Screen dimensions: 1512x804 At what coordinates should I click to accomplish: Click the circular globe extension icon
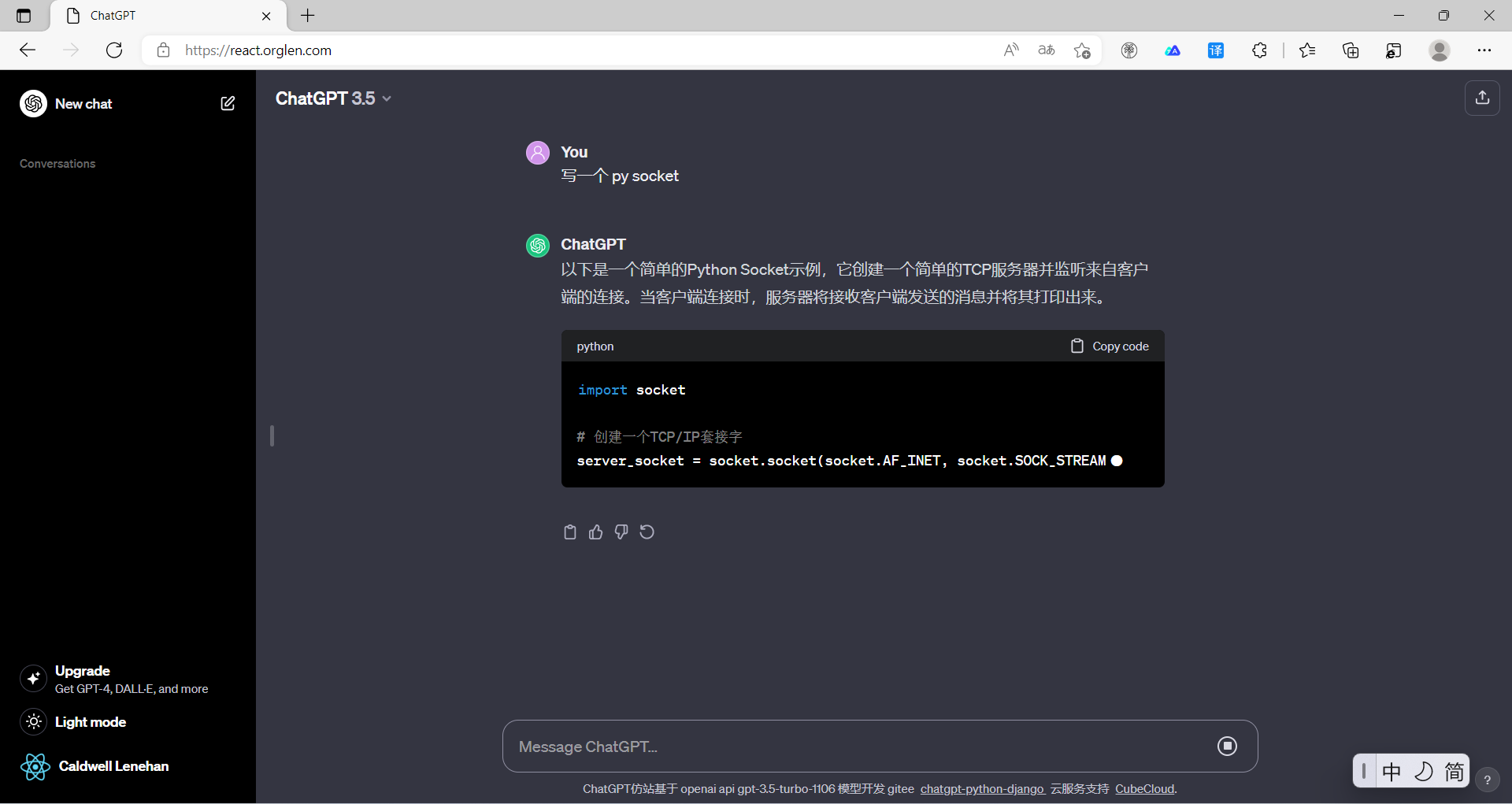[x=1129, y=50]
